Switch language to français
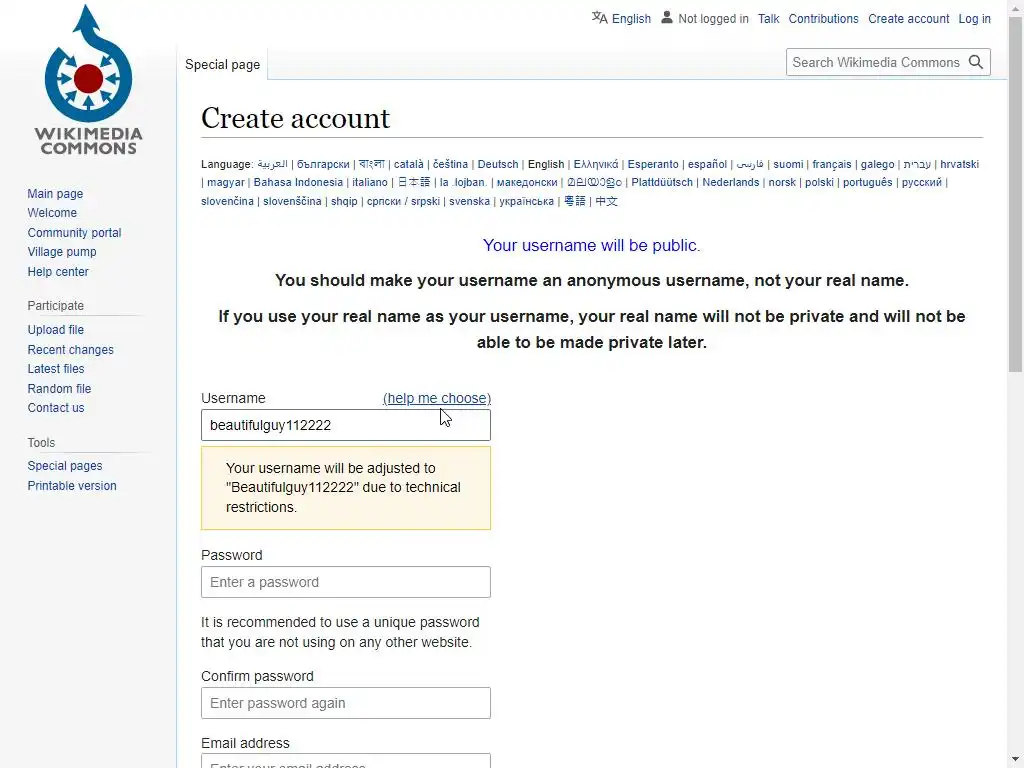The height and width of the screenshot is (768, 1024). click(x=832, y=165)
